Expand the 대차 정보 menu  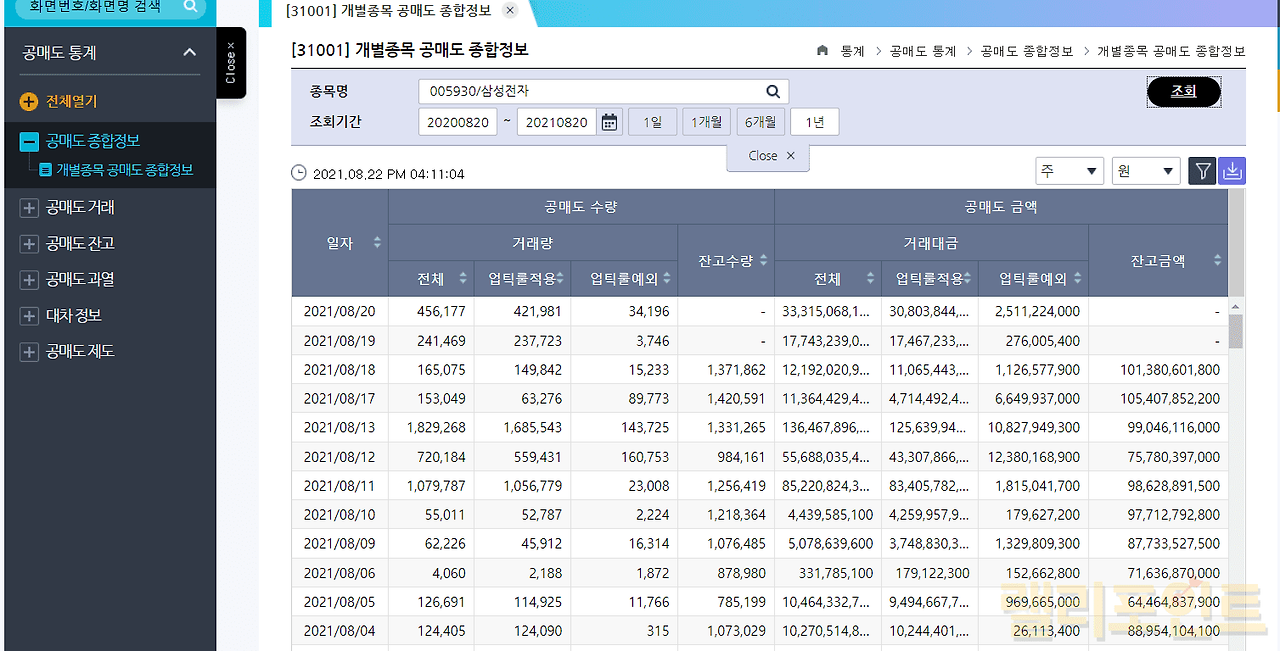point(29,316)
